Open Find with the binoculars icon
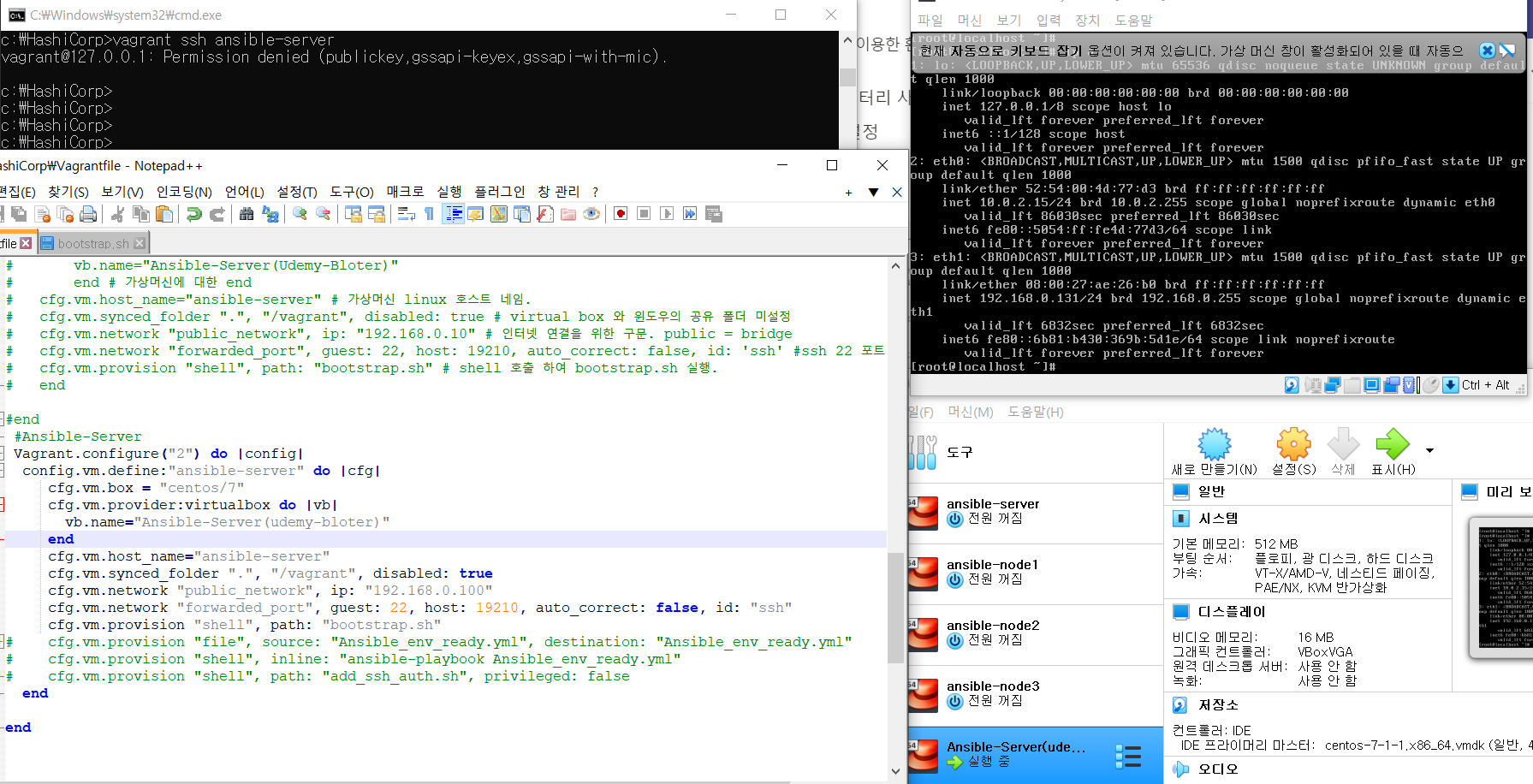This screenshot has height=784, width=1533. [x=247, y=214]
